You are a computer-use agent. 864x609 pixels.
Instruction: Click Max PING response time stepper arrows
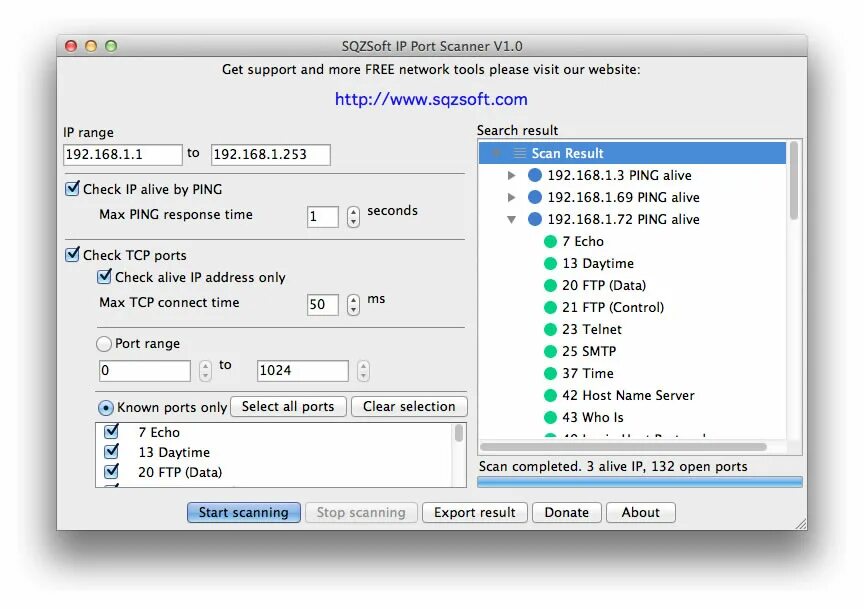tap(353, 217)
